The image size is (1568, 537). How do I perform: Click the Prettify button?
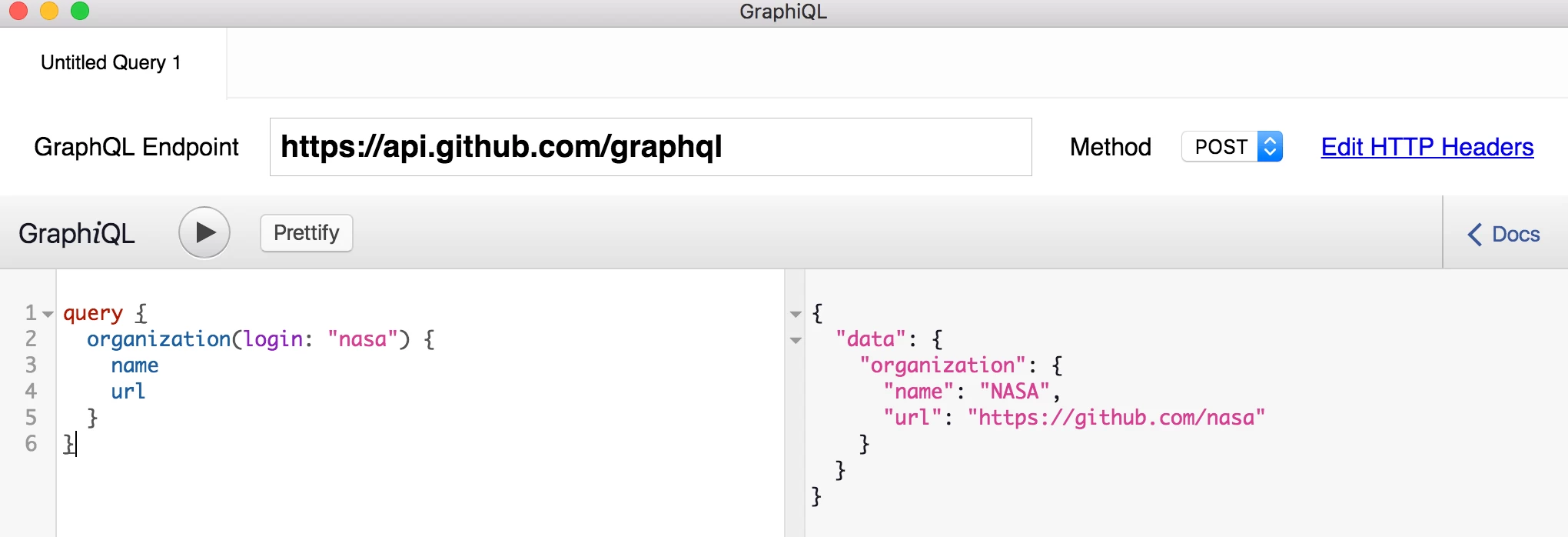coord(306,233)
